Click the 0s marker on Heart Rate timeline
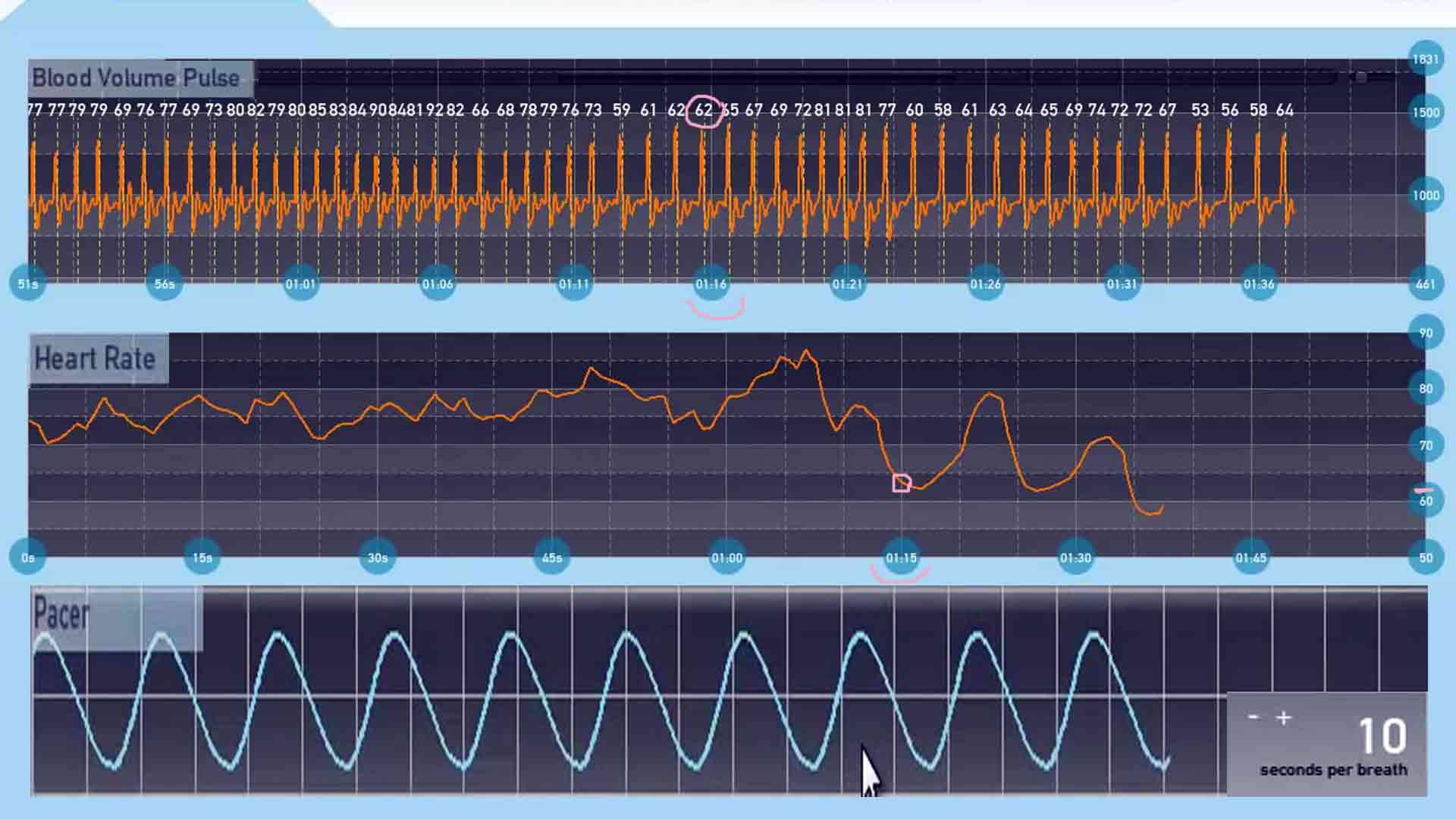 pyautogui.click(x=28, y=557)
